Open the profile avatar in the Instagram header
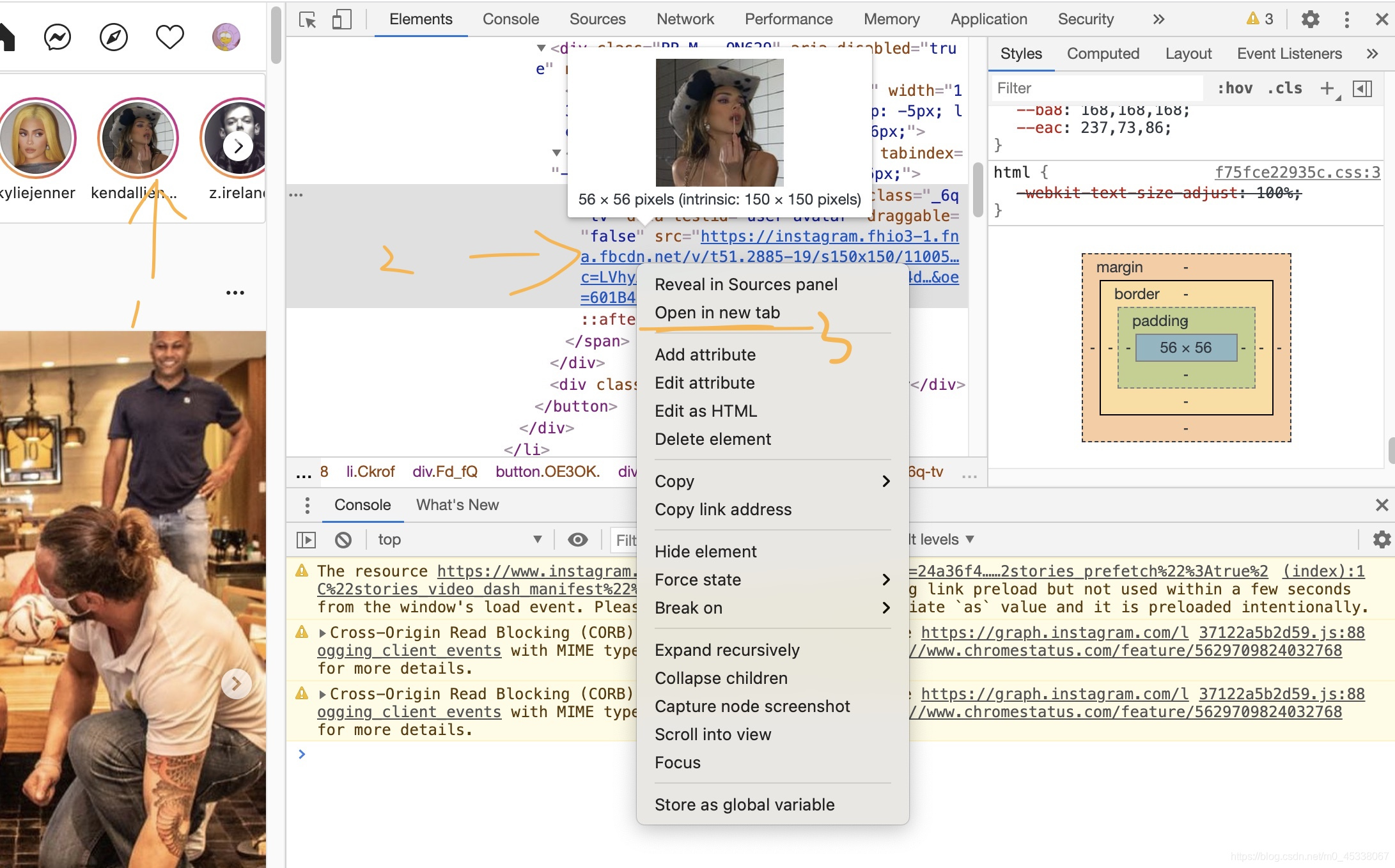This screenshot has width=1395, height=868. point(226,37)
